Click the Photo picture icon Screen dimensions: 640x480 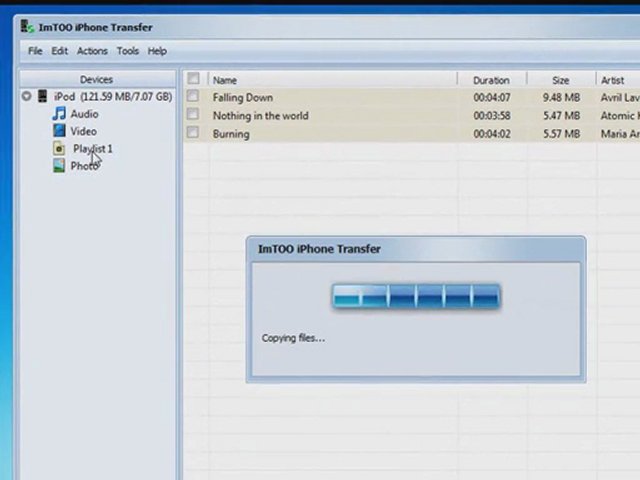(59, 166)
